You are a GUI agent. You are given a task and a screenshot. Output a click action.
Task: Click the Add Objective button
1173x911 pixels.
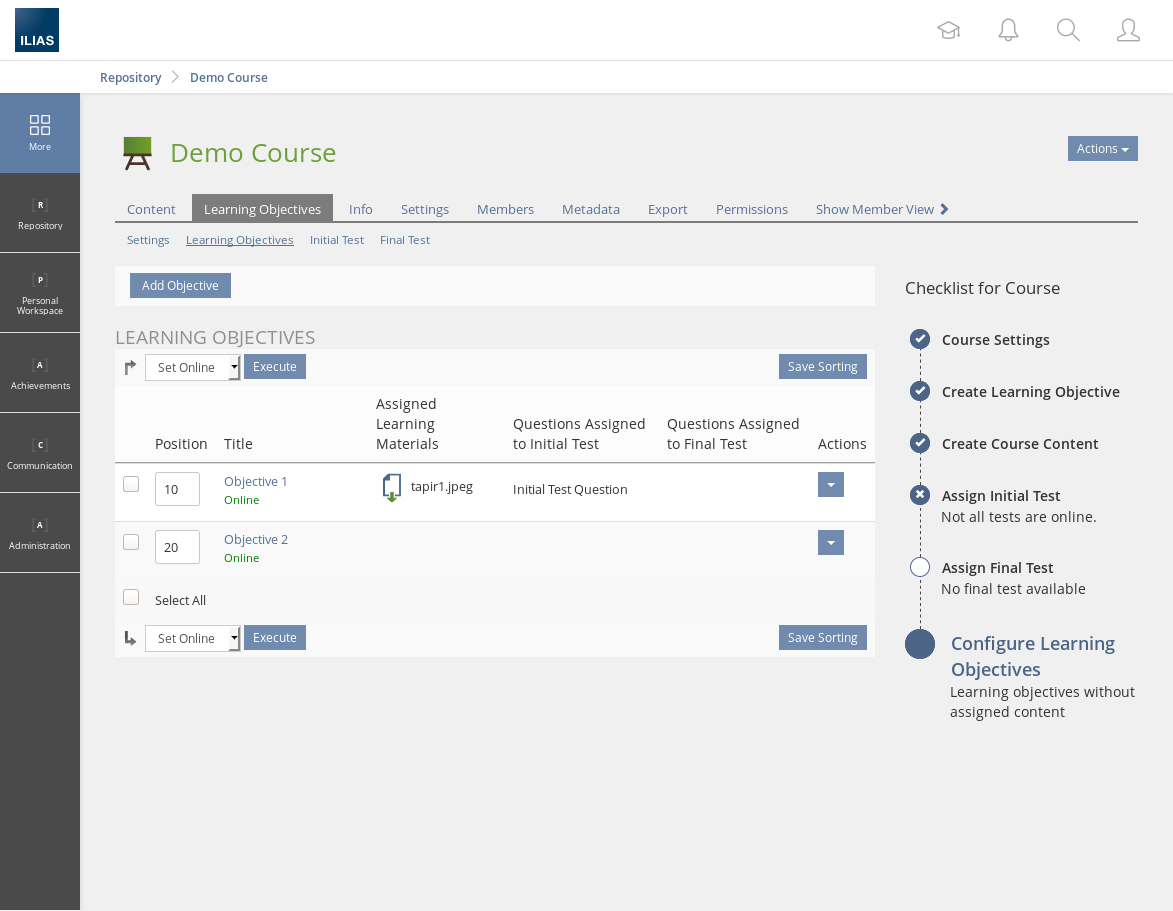coord(180,286)
